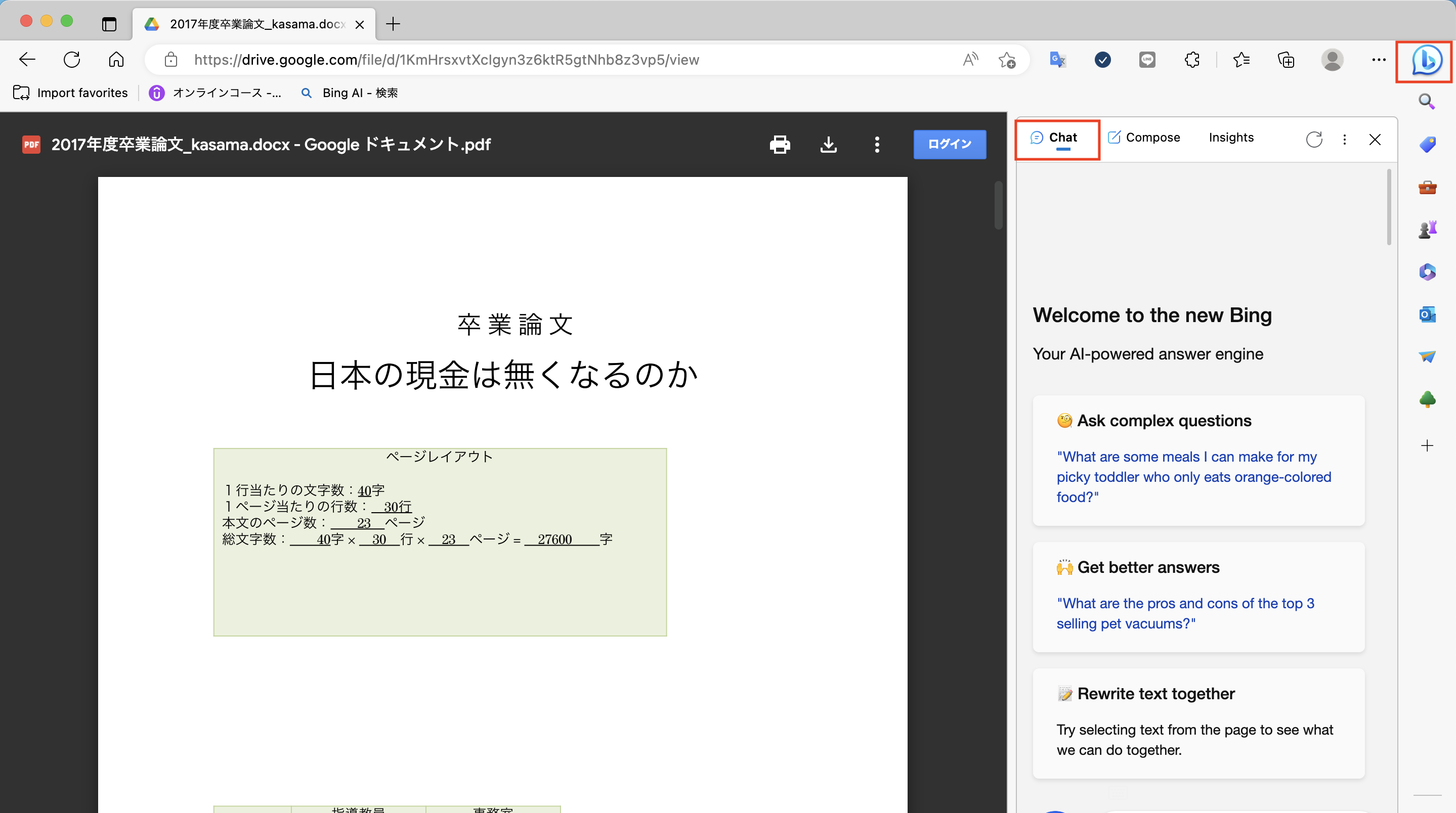Screen dimensions: 1456x813
Task: Switch to the Insights tab
Action: (1231, 137)
